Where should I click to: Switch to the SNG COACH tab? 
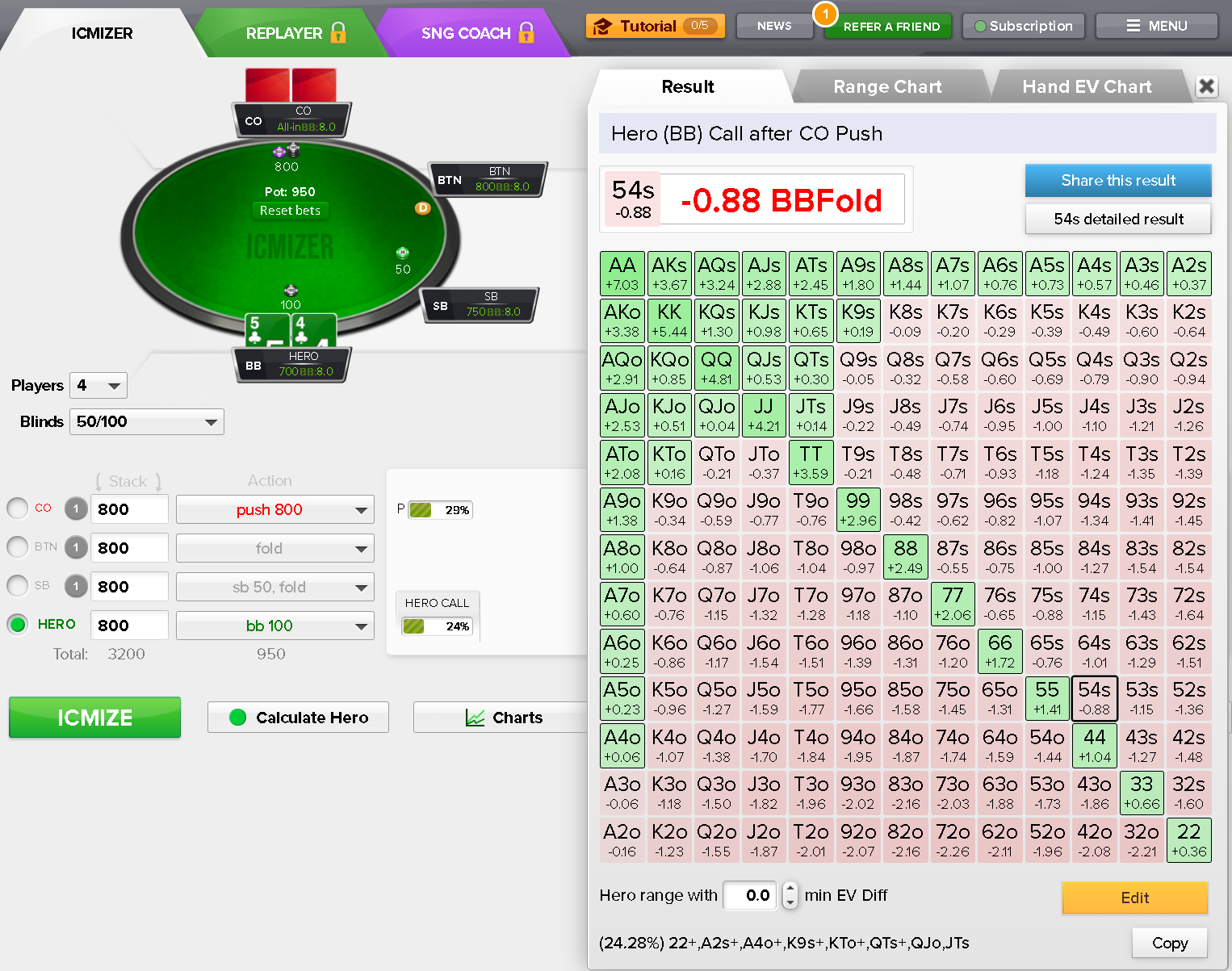[x=476, y=33]
